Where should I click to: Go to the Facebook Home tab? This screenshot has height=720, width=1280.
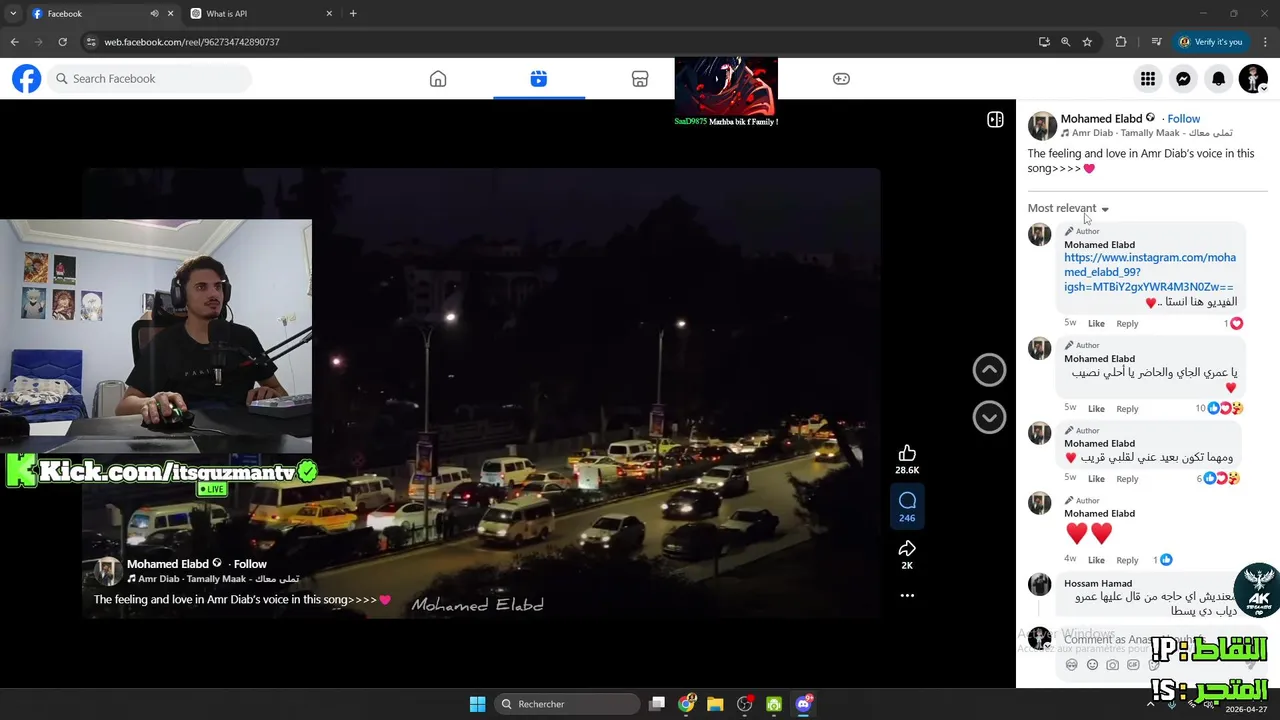[438, 79]
